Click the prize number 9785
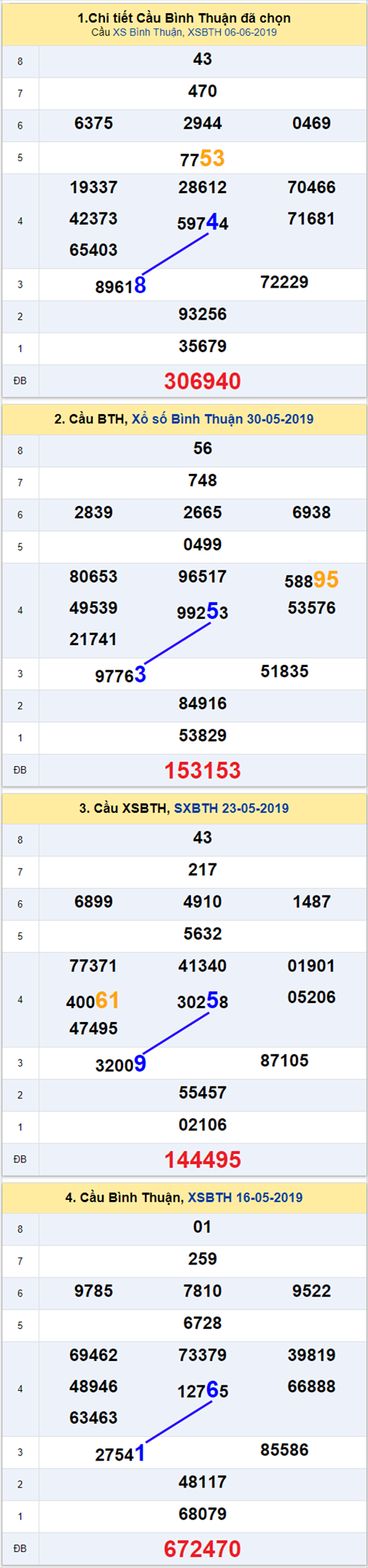 click(x=94, y=1292)
